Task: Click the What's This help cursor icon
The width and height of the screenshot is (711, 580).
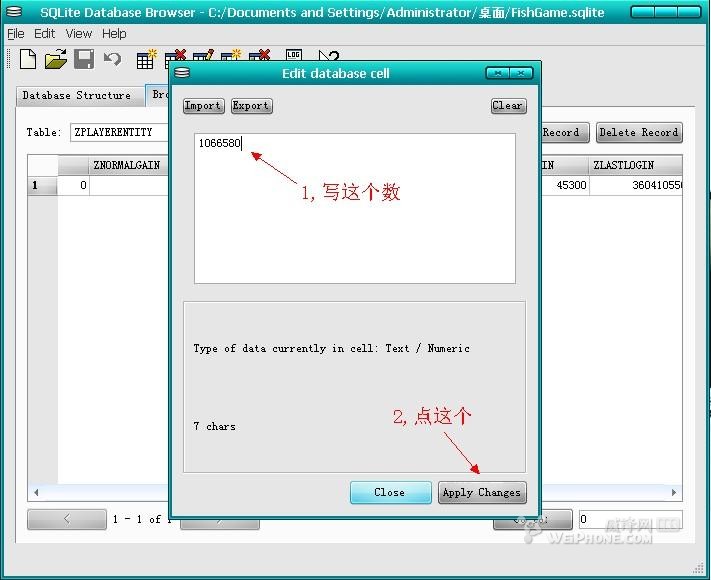Action: tap(328, 58)
